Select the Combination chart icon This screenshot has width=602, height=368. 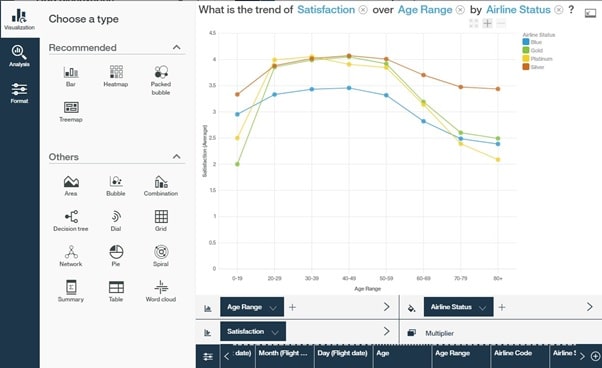161,186
